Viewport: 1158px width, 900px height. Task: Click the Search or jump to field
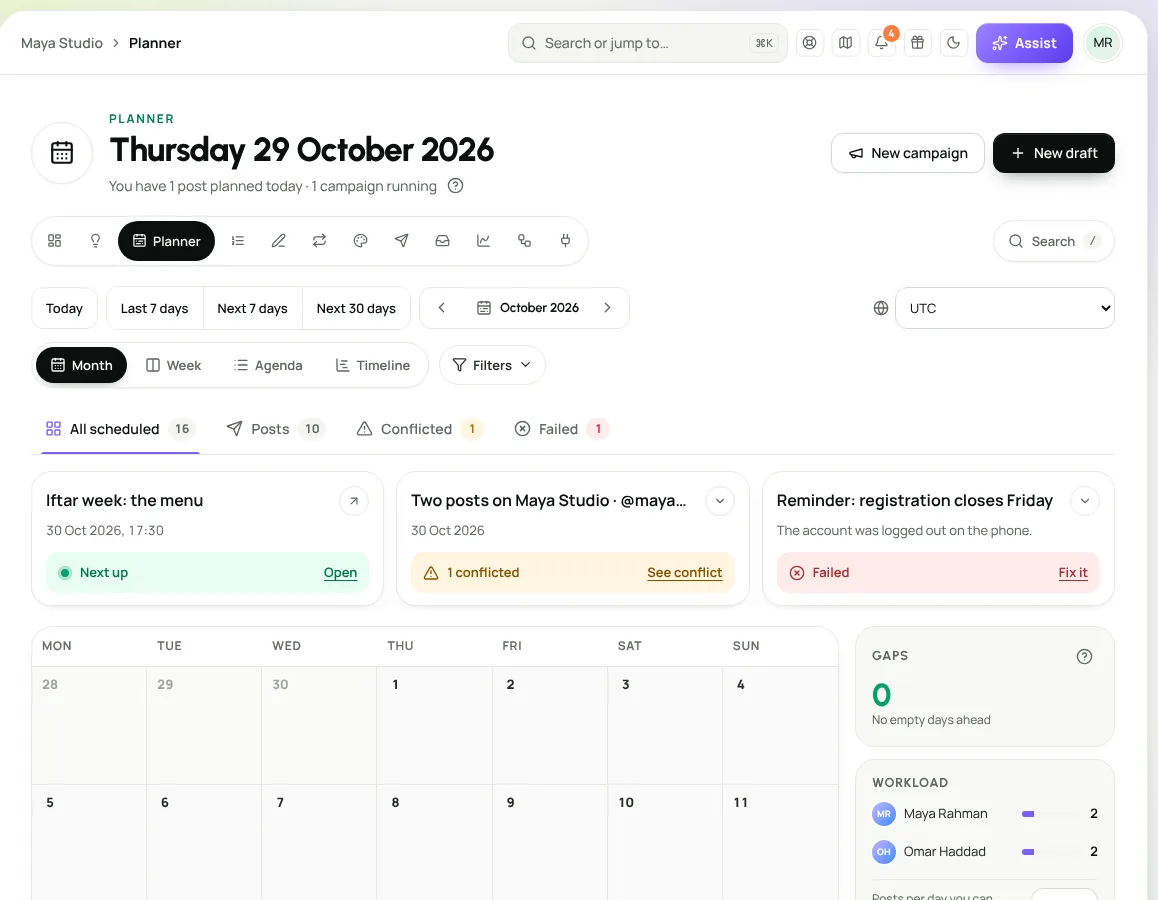pyautogui.click(x=648, y=43)
